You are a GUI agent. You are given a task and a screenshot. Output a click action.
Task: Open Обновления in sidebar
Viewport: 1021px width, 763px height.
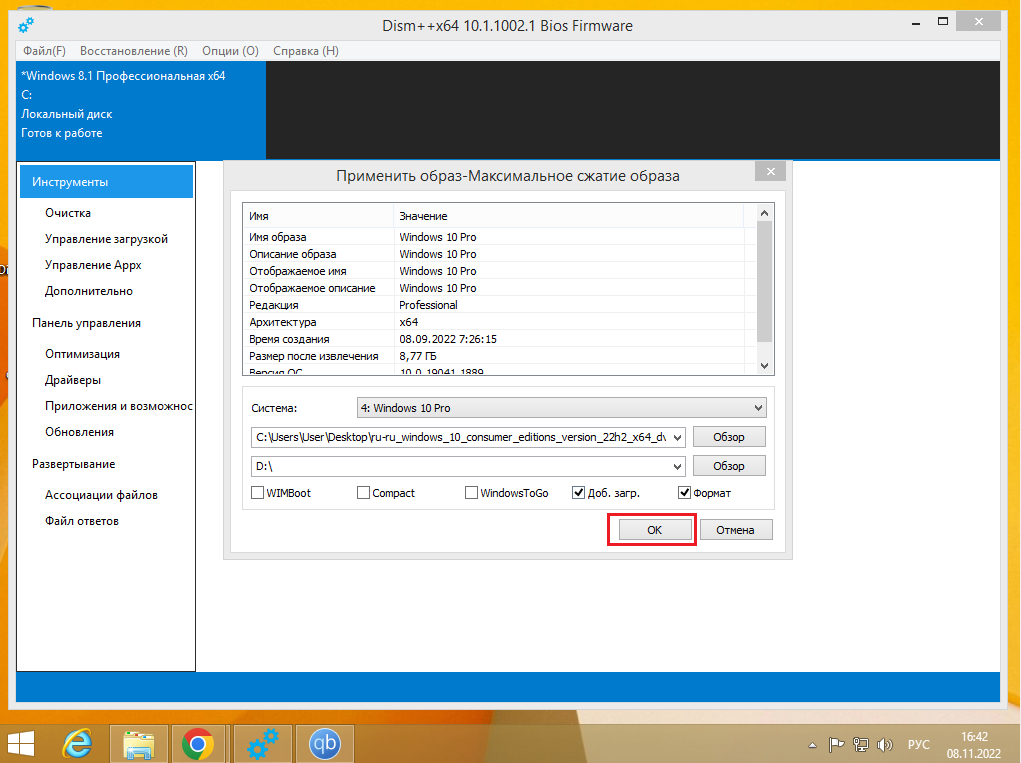coord(79,432)
